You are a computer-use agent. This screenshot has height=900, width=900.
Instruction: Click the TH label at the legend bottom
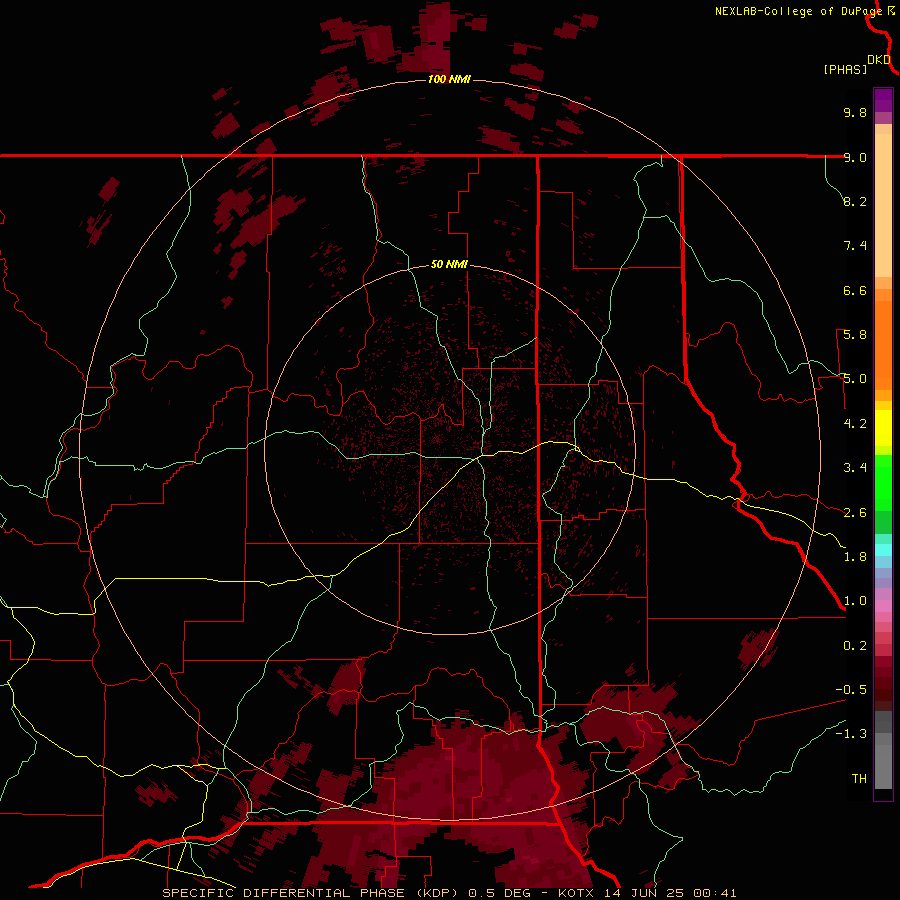(859, 779)
